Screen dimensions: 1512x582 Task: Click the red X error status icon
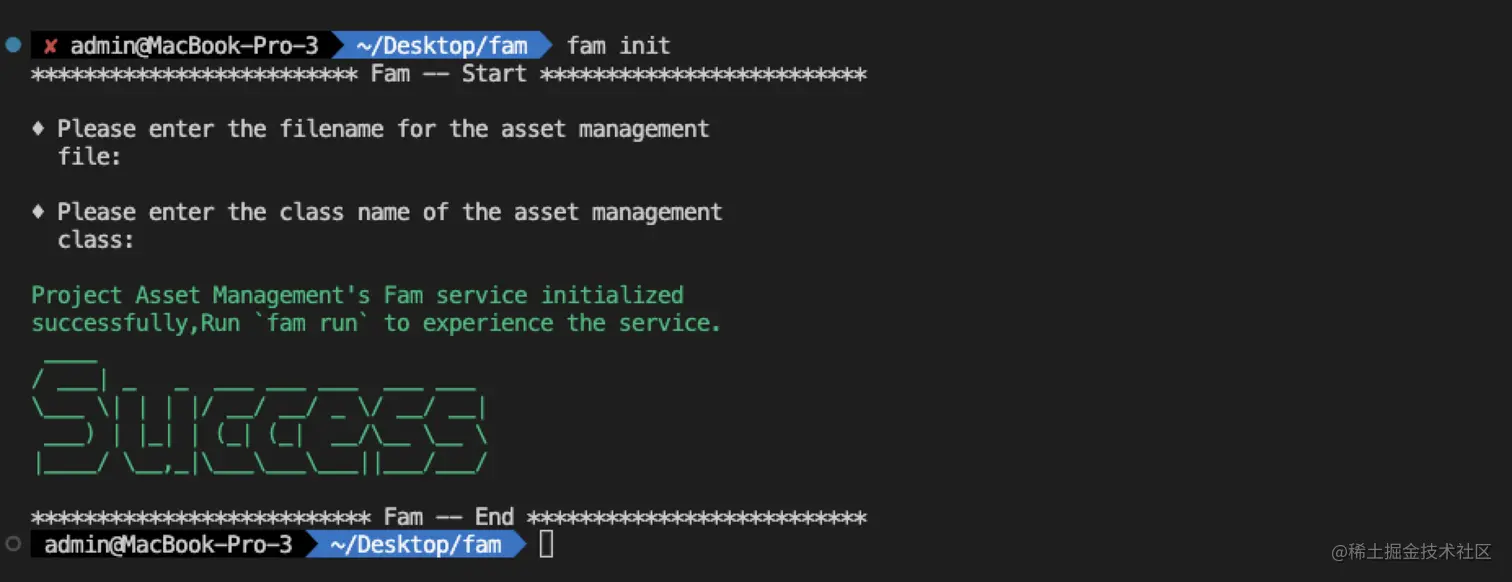(50, 46)
